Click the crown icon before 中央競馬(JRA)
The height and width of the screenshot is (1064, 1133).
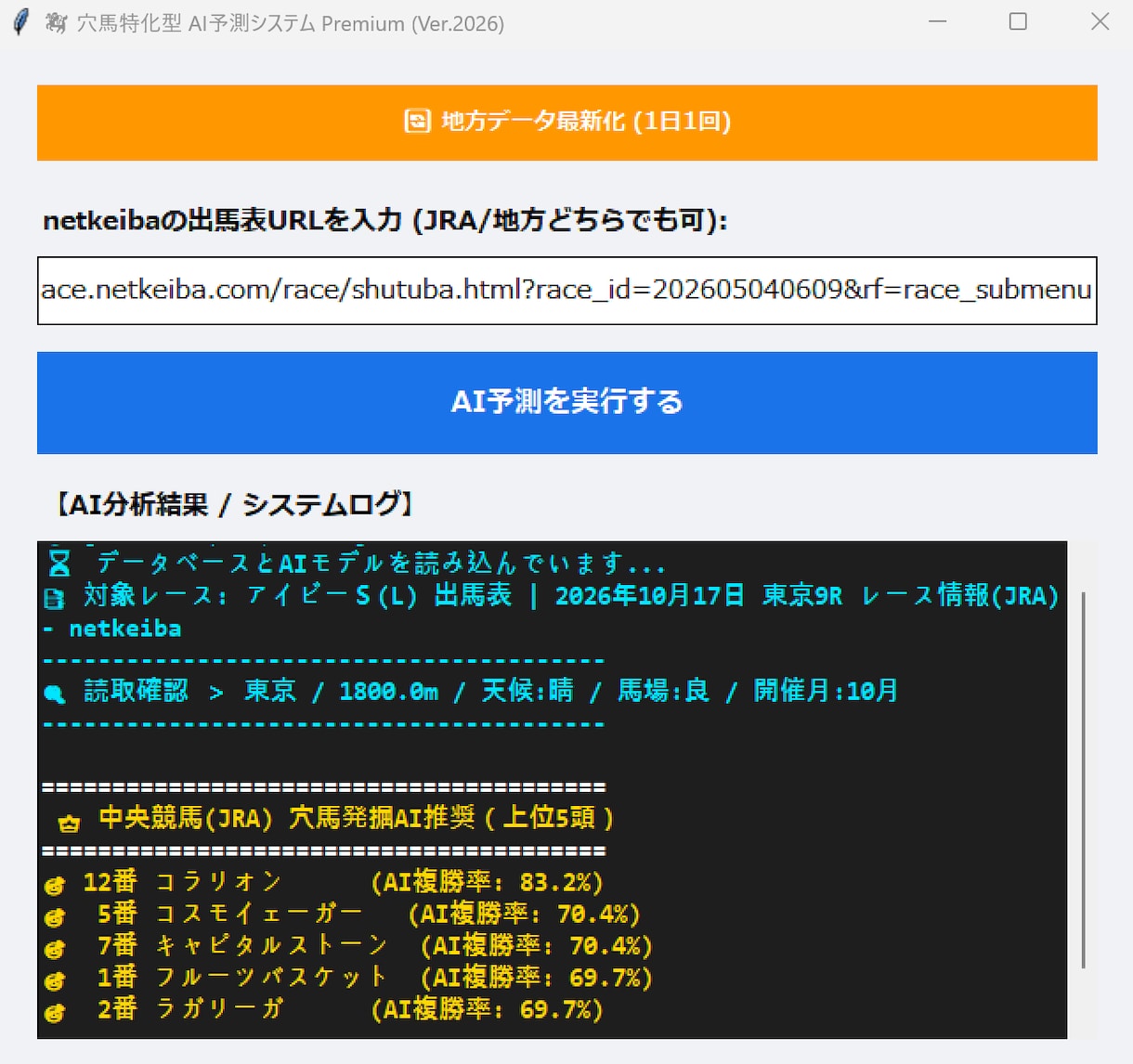click(x=69, y=822)
